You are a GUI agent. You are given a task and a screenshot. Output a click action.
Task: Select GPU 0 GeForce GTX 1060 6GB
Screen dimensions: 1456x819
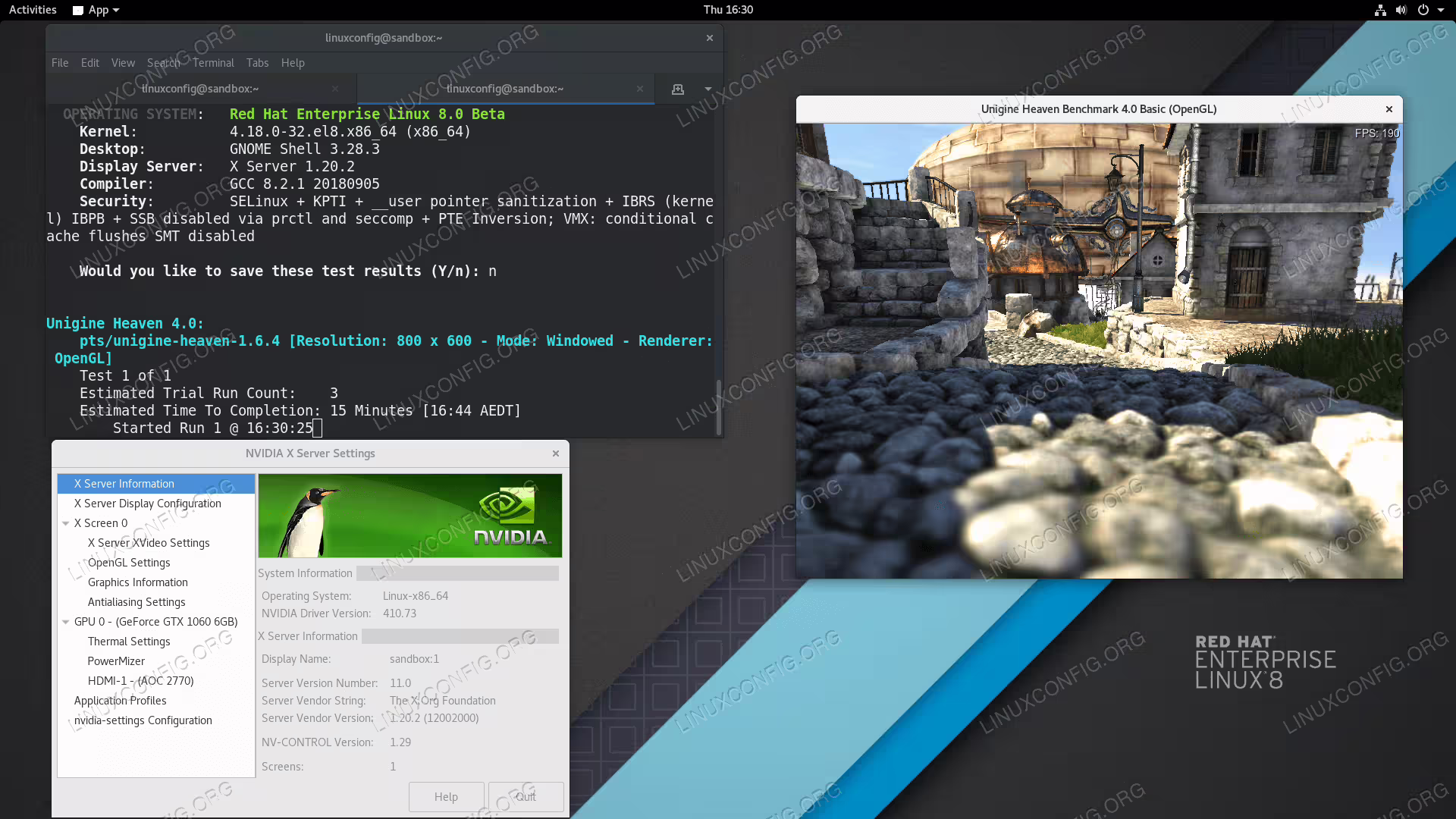(156, 622)
